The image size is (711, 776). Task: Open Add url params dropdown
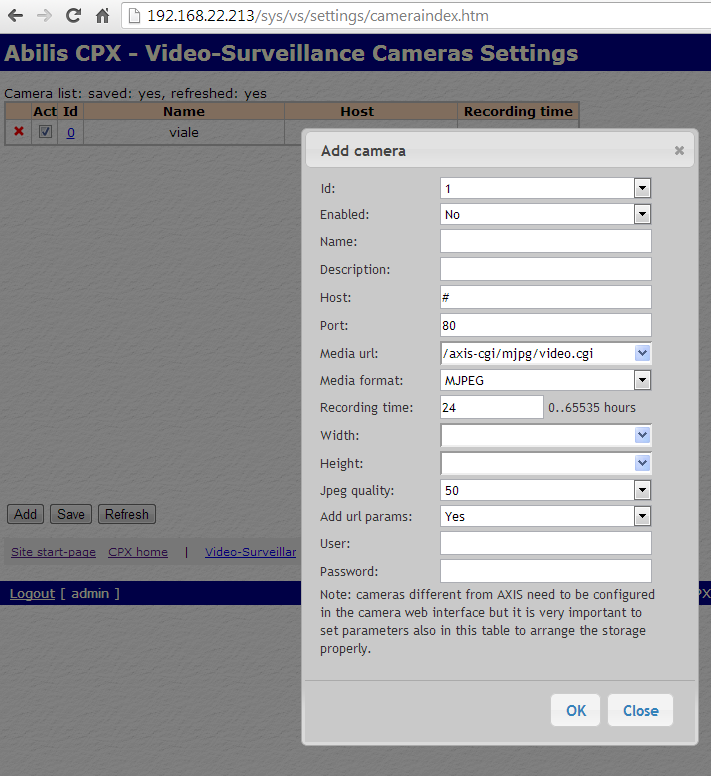545,516
